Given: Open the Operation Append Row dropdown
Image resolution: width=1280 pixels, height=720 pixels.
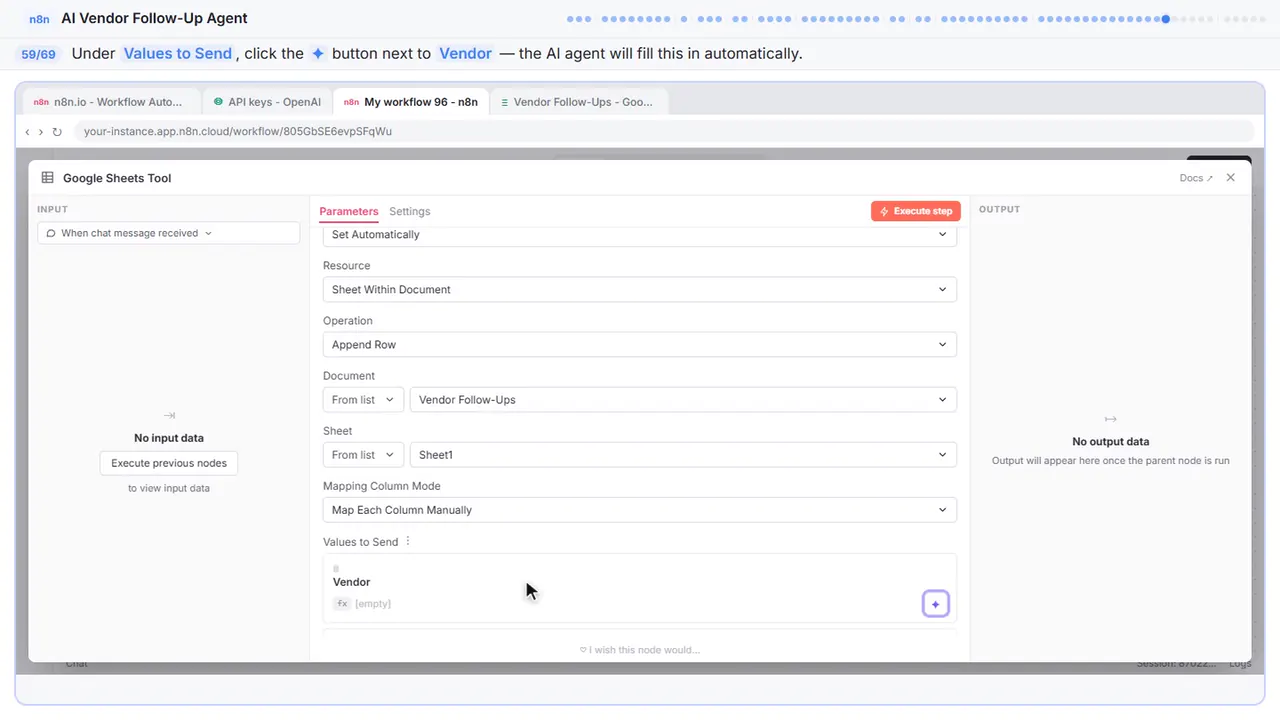Looking at the screenshot, I should (x=640, y=345).
